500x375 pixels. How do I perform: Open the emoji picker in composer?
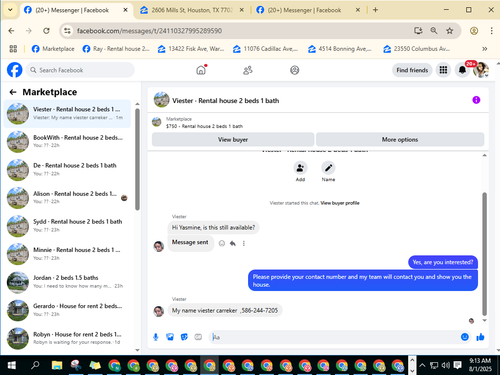pyautogui.click(x=465, y=337)
